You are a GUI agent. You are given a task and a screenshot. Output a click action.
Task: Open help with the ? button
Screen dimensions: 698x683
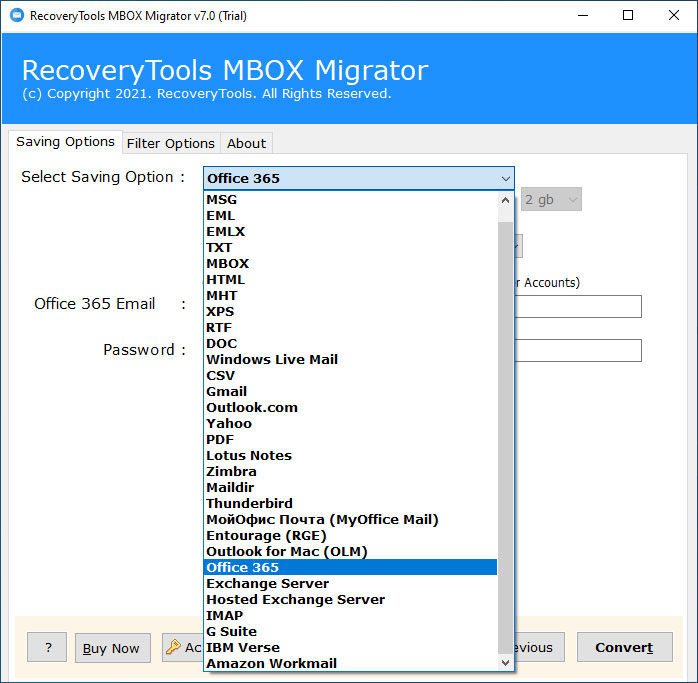coord(47,647)
